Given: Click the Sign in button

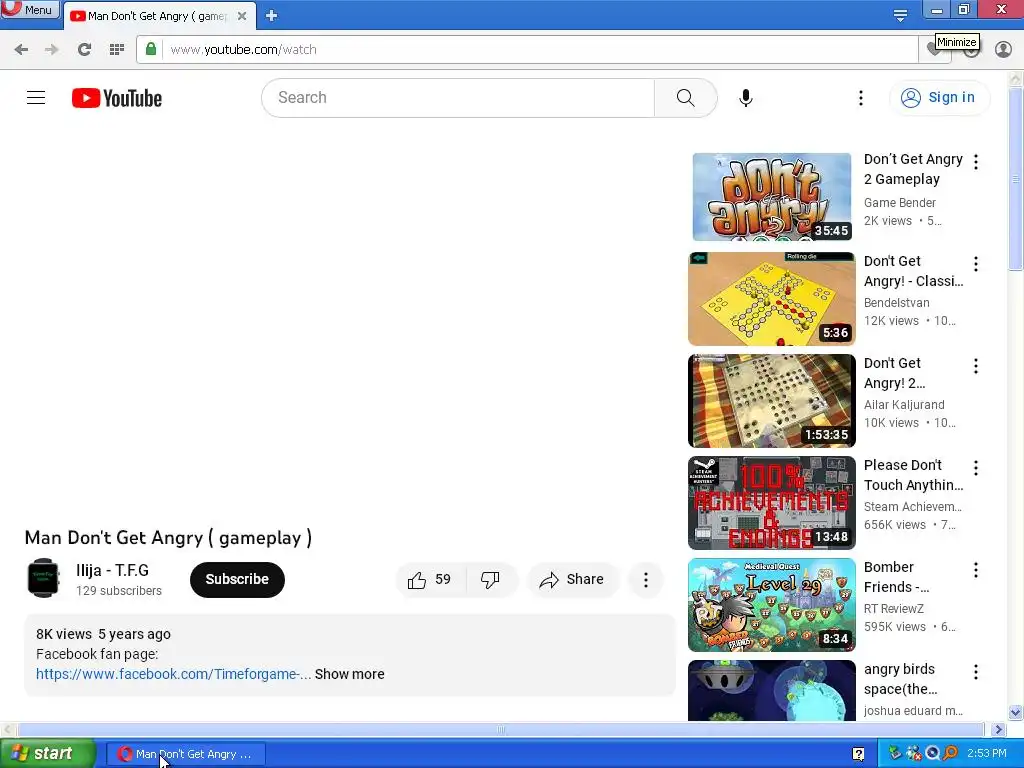Looking at the screenshot, I should pyautogui.click(x=939, y=98).
